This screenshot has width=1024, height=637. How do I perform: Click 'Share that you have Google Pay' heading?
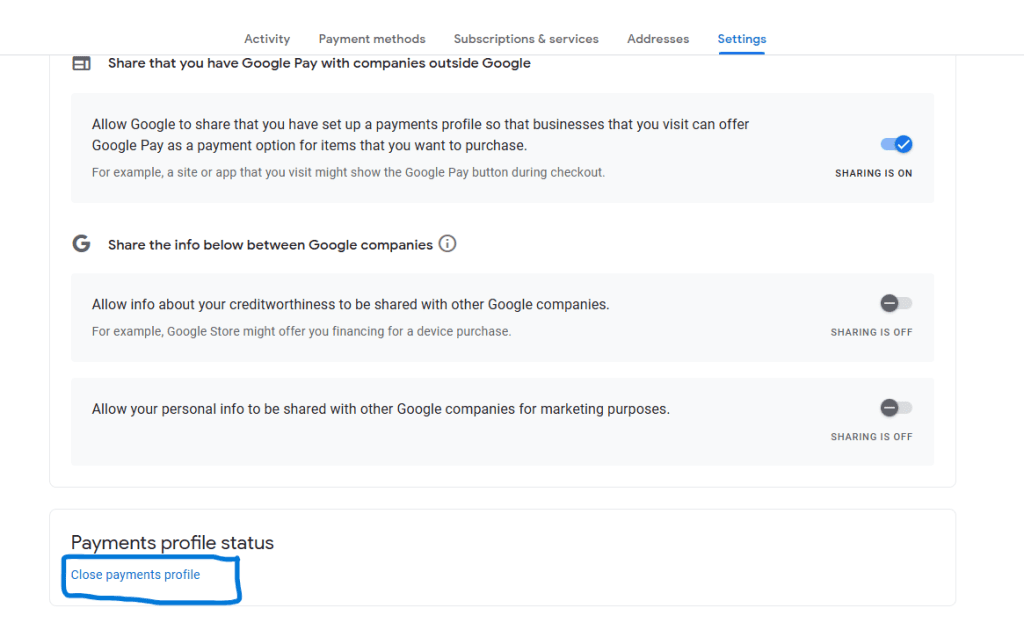pos(319,63)
